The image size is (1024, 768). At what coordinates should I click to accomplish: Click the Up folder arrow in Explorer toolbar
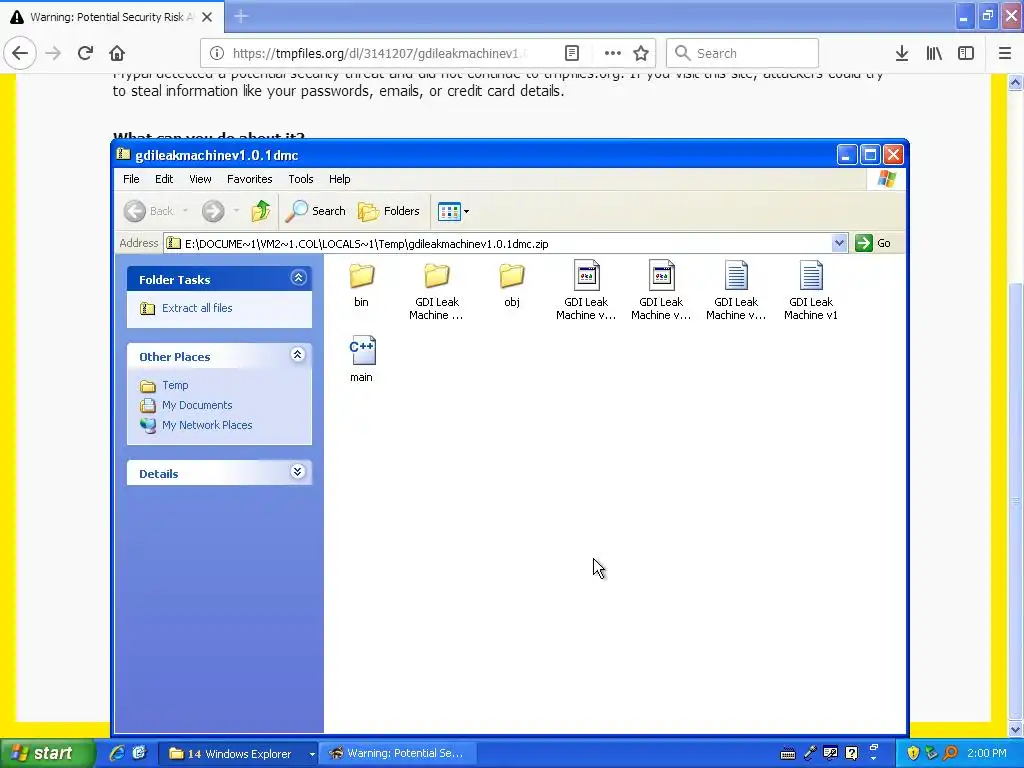[261, 211]
